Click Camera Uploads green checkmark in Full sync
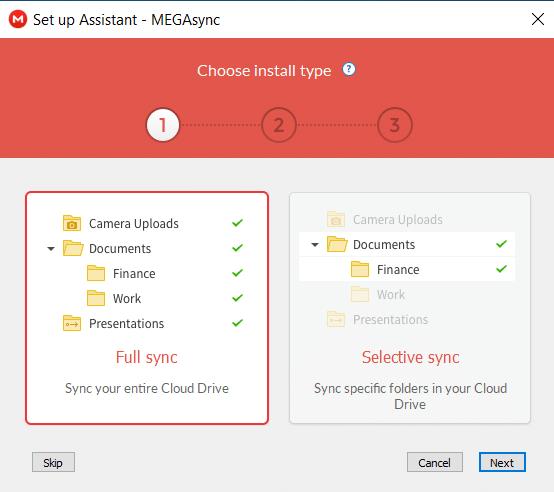This screenshot has height=492, width=554. tap(237, 223)
